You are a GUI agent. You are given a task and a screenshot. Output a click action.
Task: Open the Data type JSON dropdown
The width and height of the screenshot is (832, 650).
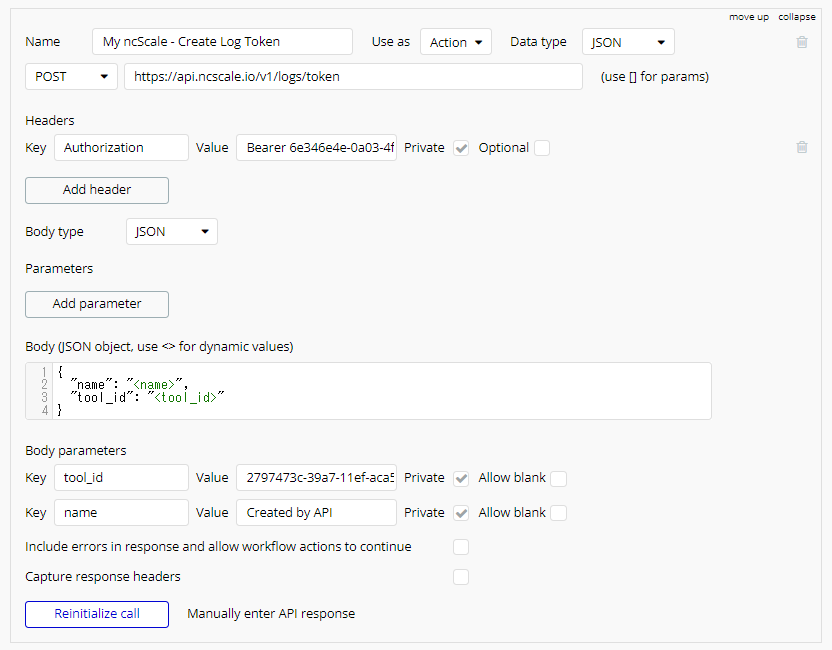point(628,42)
